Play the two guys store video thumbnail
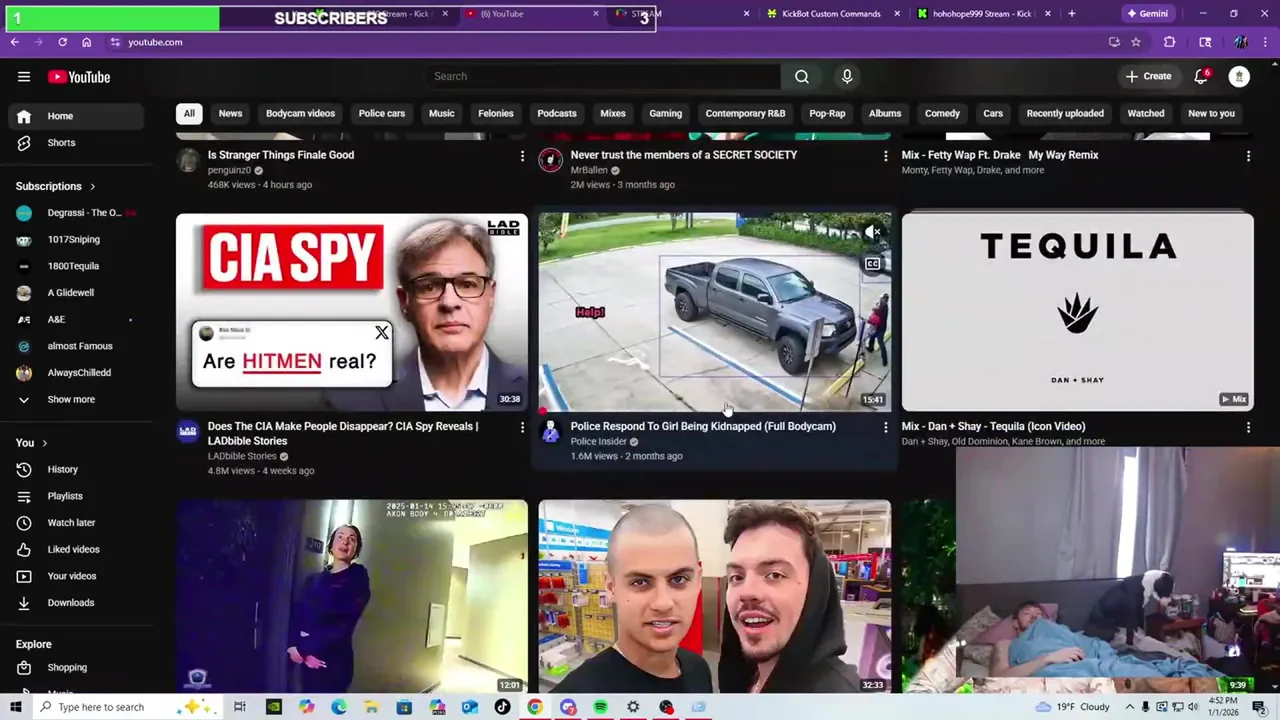The height and width of the screenshot is (720, 1280). [715, 595]
